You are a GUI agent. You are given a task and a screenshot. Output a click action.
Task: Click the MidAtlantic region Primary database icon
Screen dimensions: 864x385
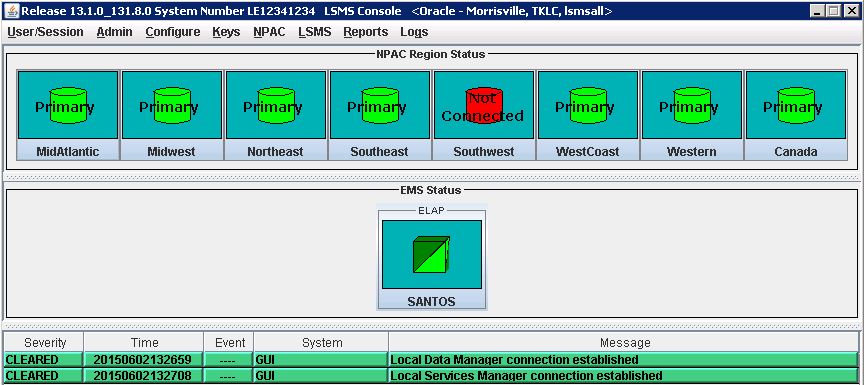68,105
